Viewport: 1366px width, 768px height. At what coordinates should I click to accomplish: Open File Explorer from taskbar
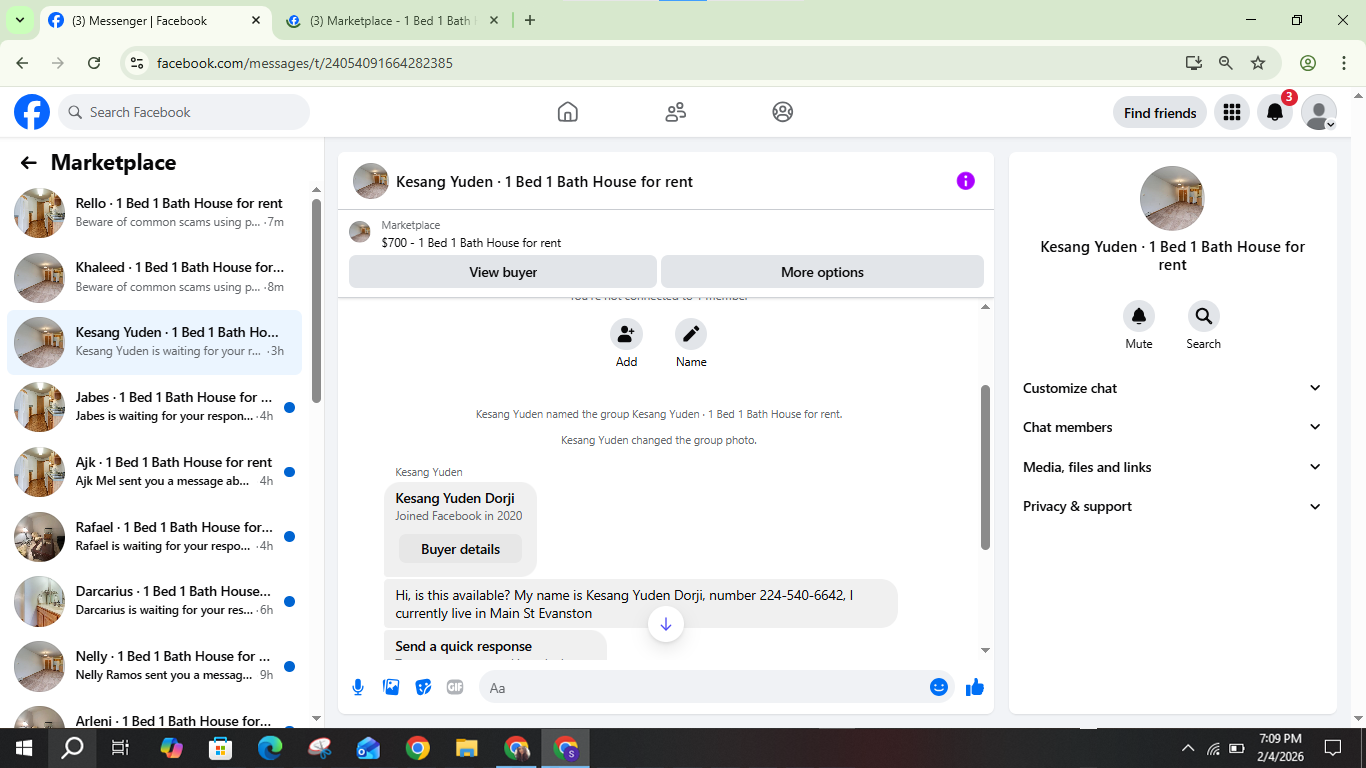coord(467,747)
